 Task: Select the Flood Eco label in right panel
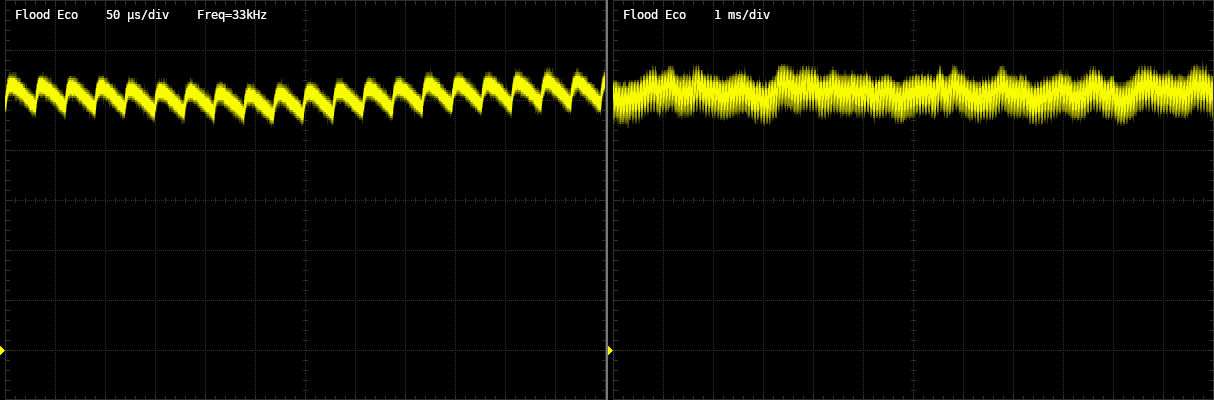point(654,15)
